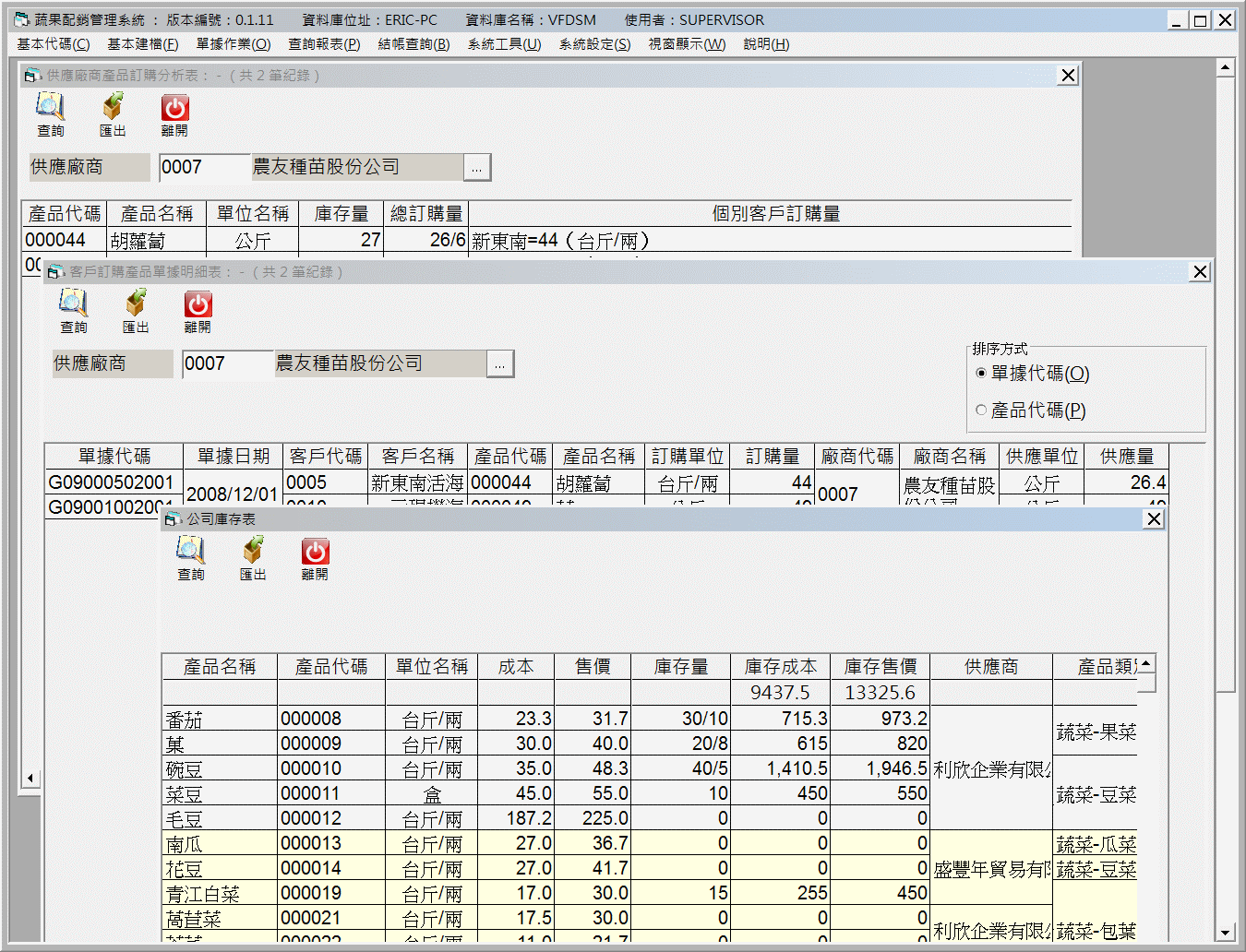This screenshot has width=1246, height=952.
Task: Click 公司庫存表 grid scroll up arrow
Action: tap(1145, 663)
